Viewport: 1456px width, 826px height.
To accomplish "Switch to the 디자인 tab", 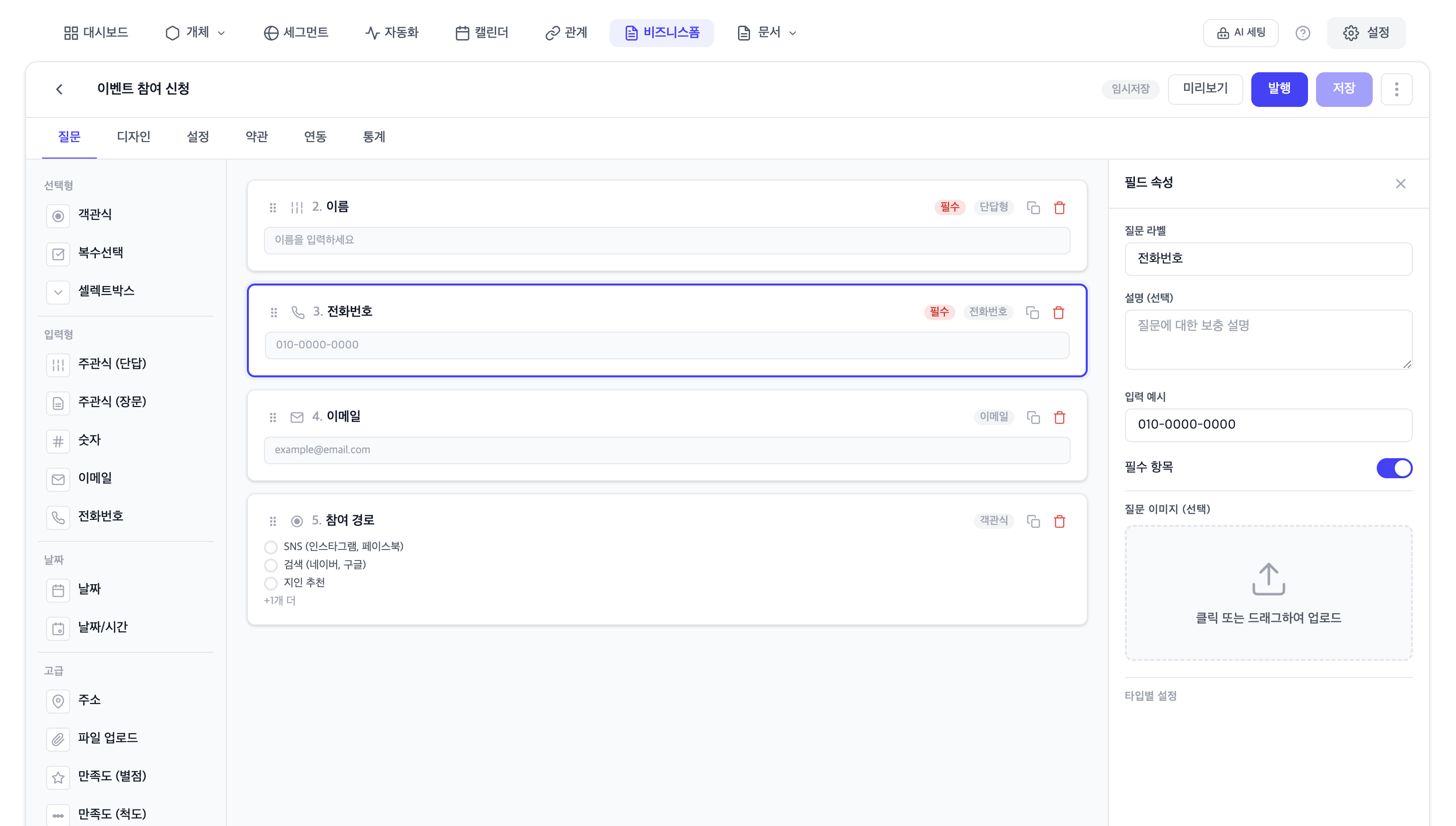I will click(x=133, y=136).
